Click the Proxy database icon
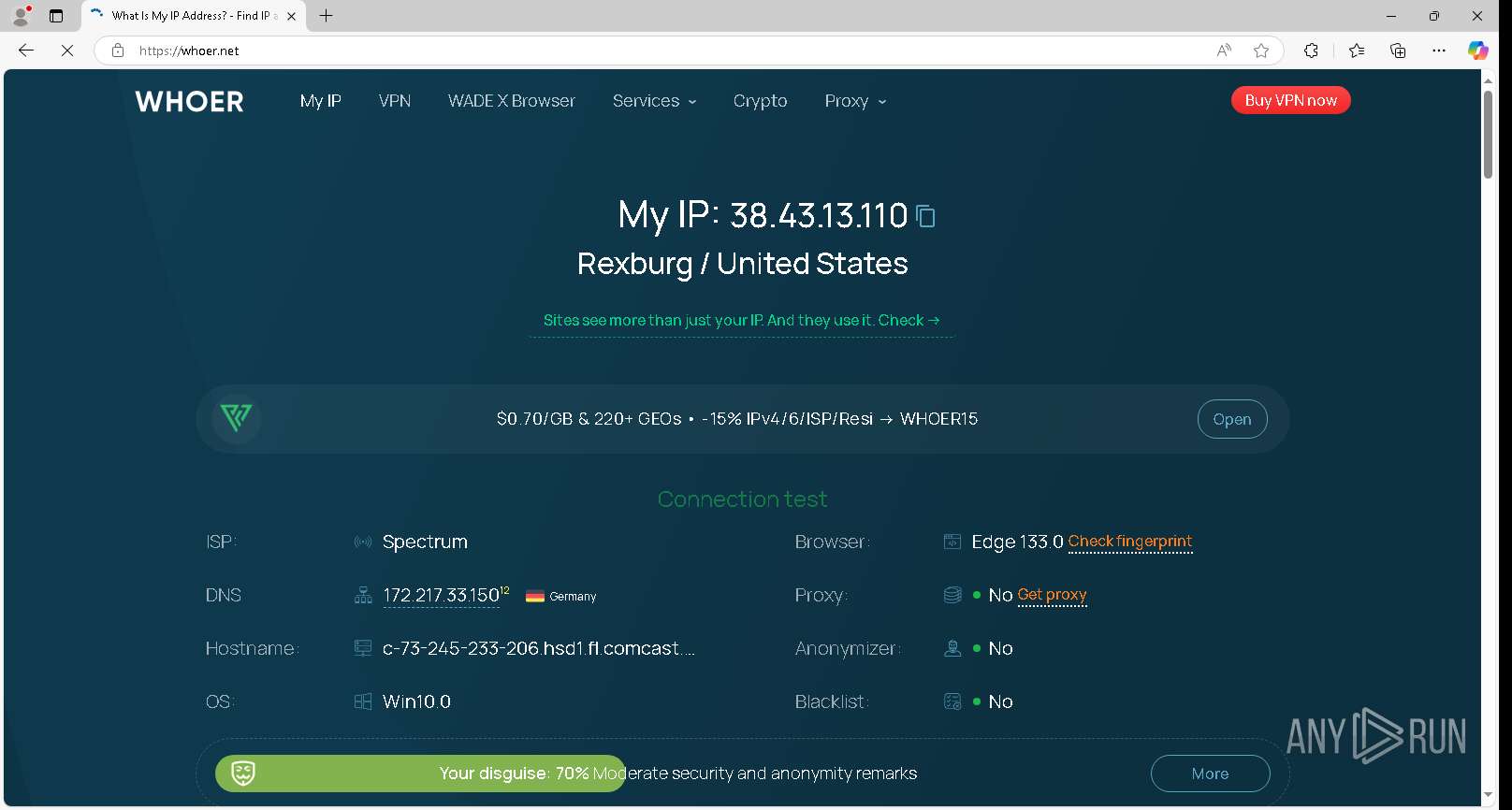Image resolution: width=1512 pixels, height=810 pixels. click(x=952, y=595)
